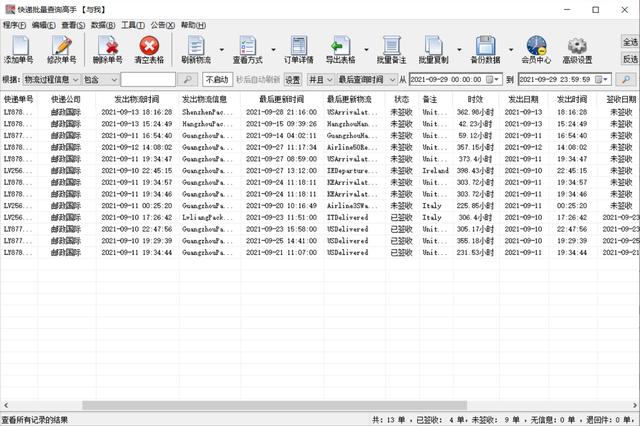Open the 查看(S) menu
The image size is (640, 426).
pyautogui.click(x=73, y=25)
